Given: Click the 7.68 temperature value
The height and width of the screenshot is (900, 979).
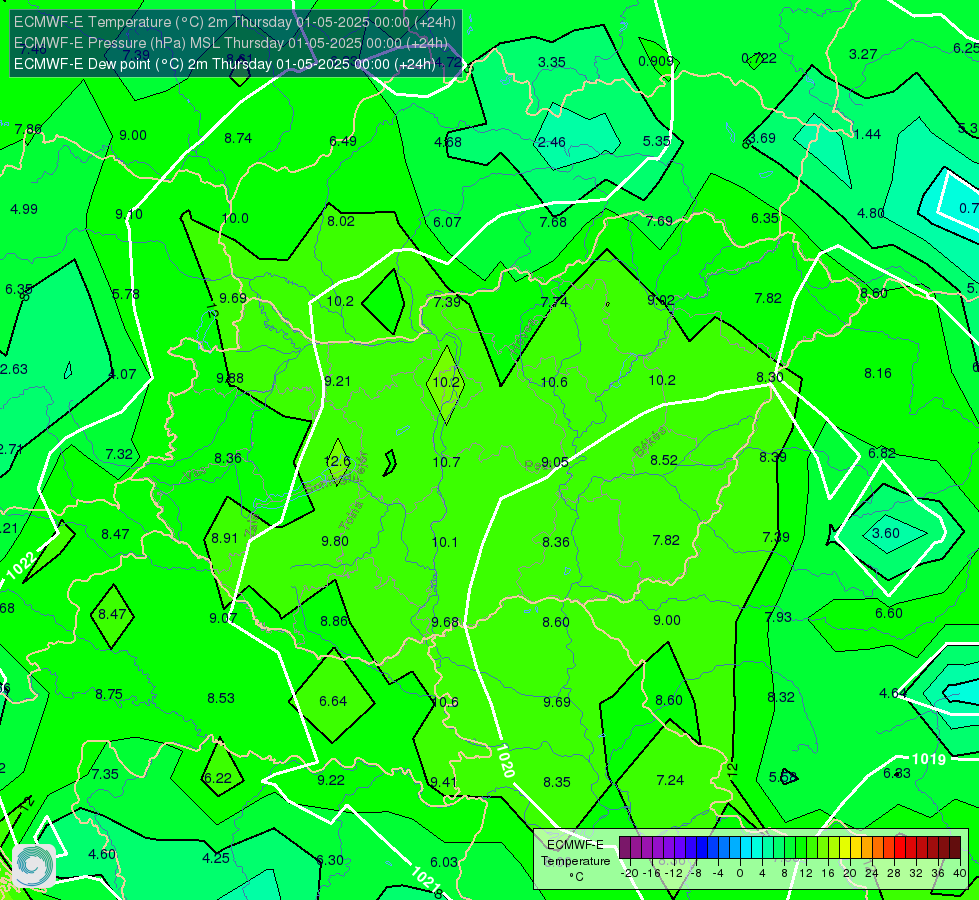Looking at the screenshot, I should pyautogui.click(x=553, y=222).
